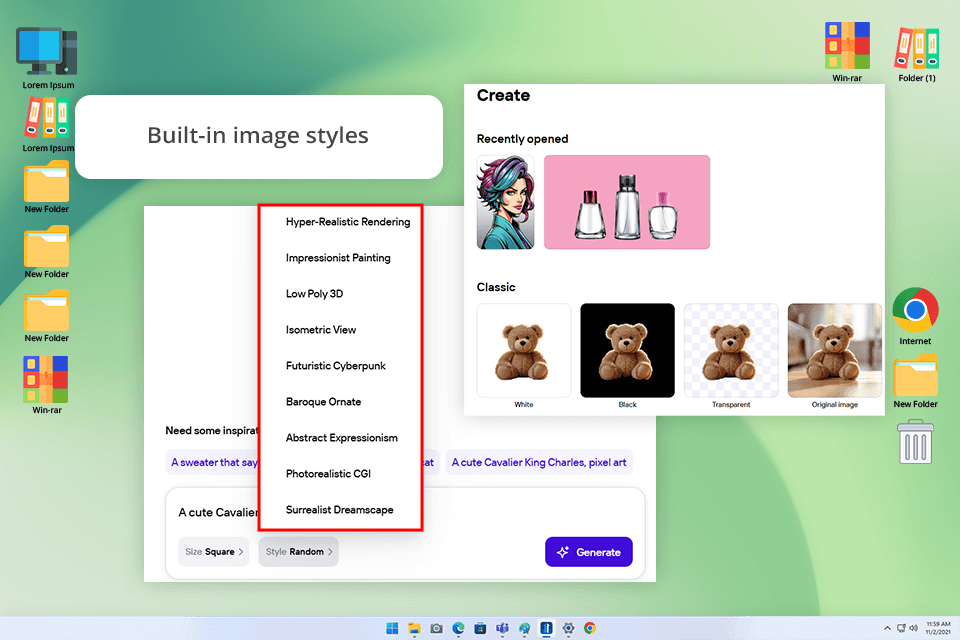The height and width of the screenshot is (640, 960).
Task: Launch Microsoft Edge from taskbar
Action: pyautogui.click(x=459, y=628)
